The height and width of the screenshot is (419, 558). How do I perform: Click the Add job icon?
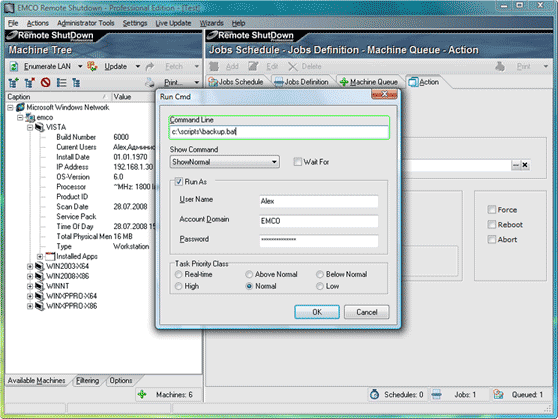[x=214, y=67]
